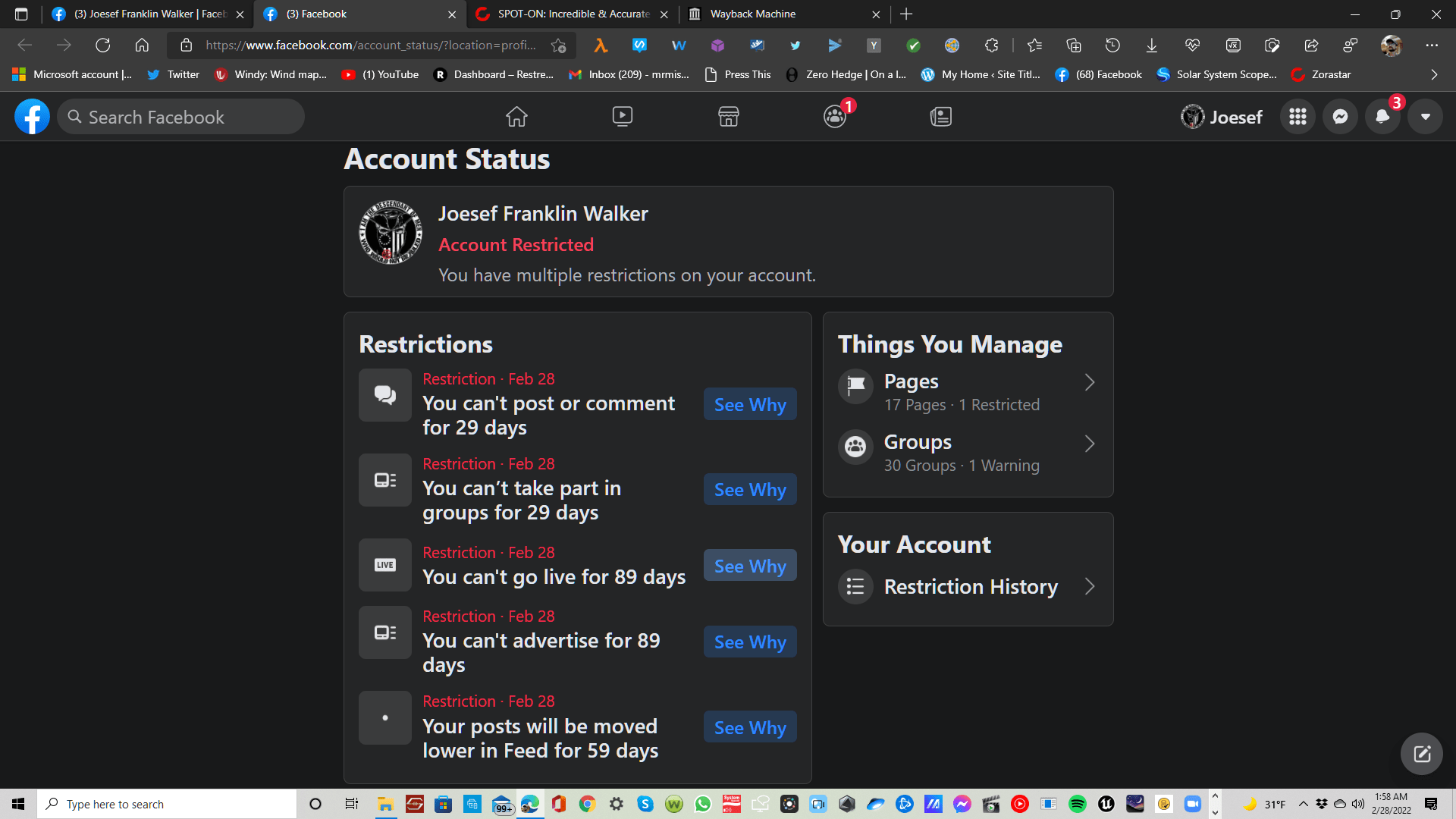Click the Facebook logo
1456x819 pixels.
point(32,117)
